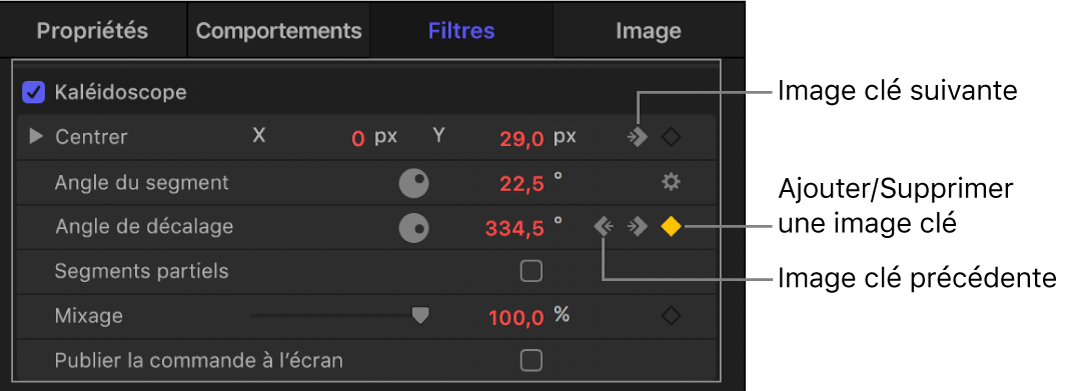Add keyframe diamond for Centrer parameter
Screen dimensions: 1067x391
click(x=671, y=137)
